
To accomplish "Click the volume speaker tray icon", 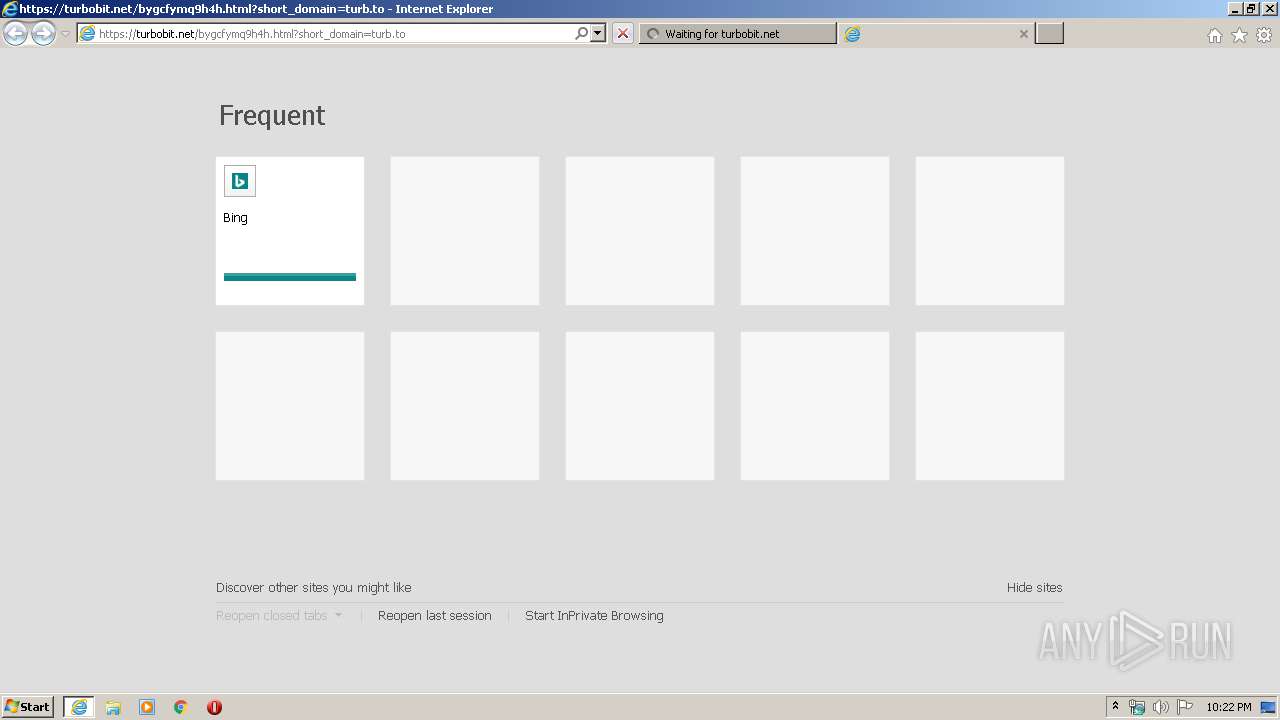I will tap(1160, 707).
